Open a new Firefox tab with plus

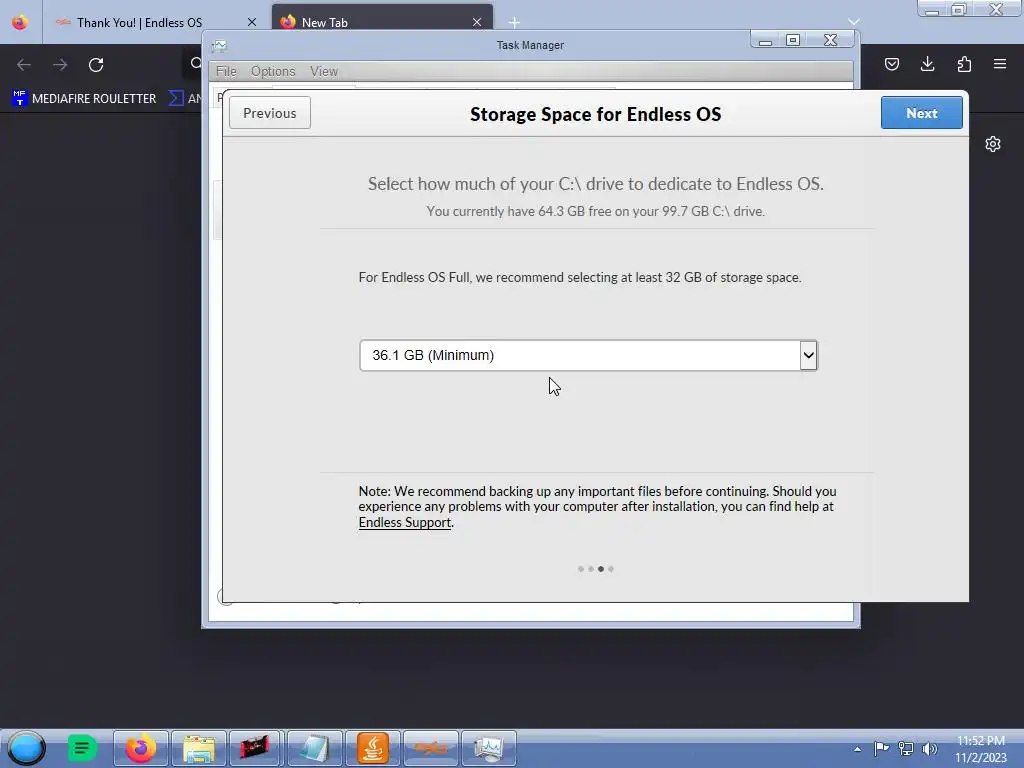515,22
